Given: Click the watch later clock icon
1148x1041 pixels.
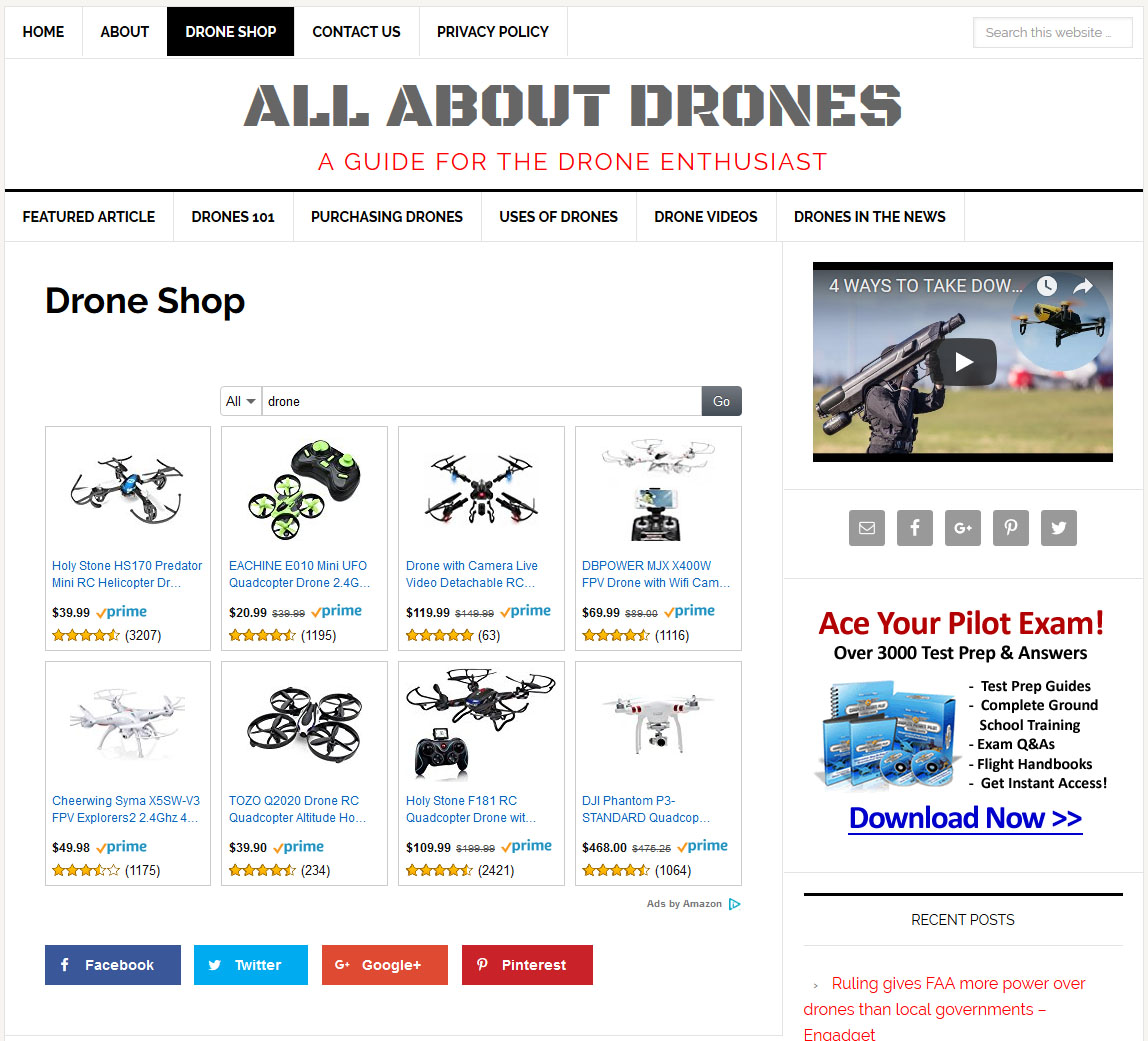Looking at the screenshot, I should [x=1047, y=286].
